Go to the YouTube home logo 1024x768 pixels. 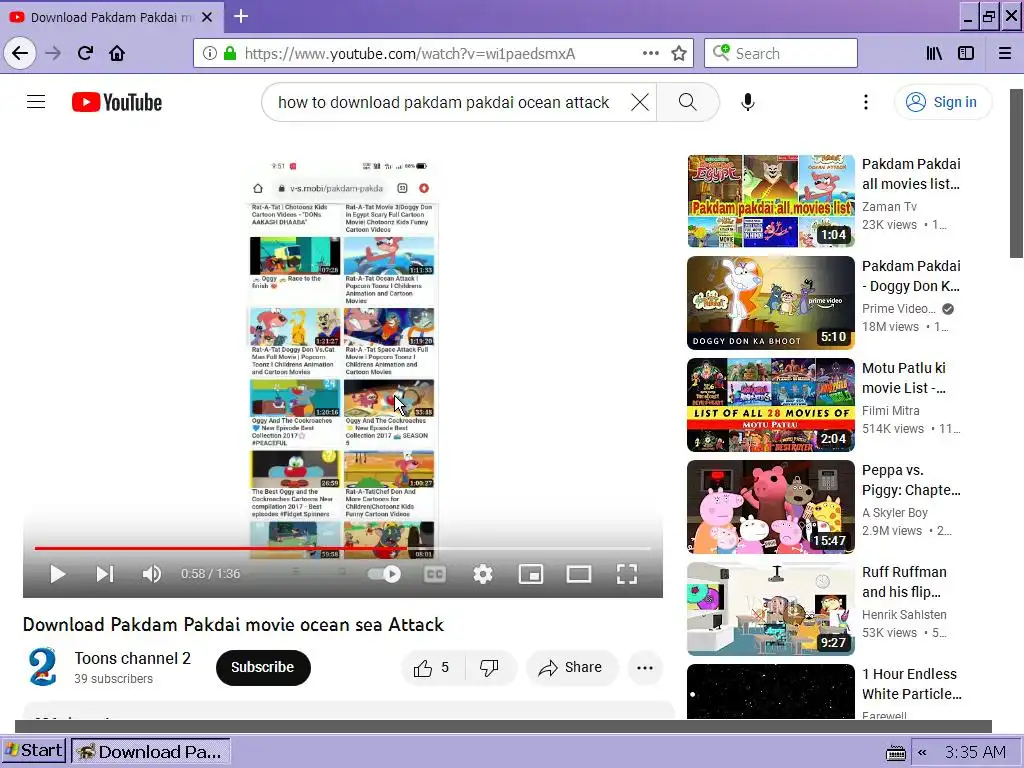pyautogui.click(x=117, y=102)
